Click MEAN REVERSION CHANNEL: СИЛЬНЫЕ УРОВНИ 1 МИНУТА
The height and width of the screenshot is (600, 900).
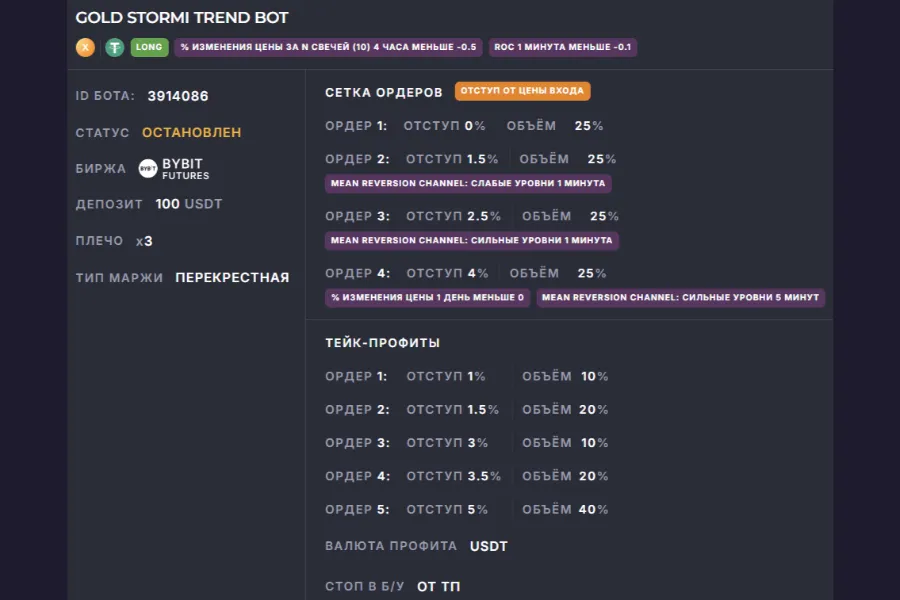click(x=471, y=240)
